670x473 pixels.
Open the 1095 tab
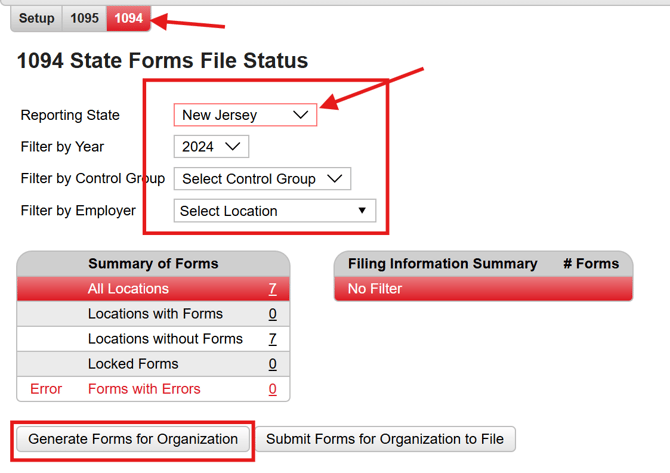85,18
